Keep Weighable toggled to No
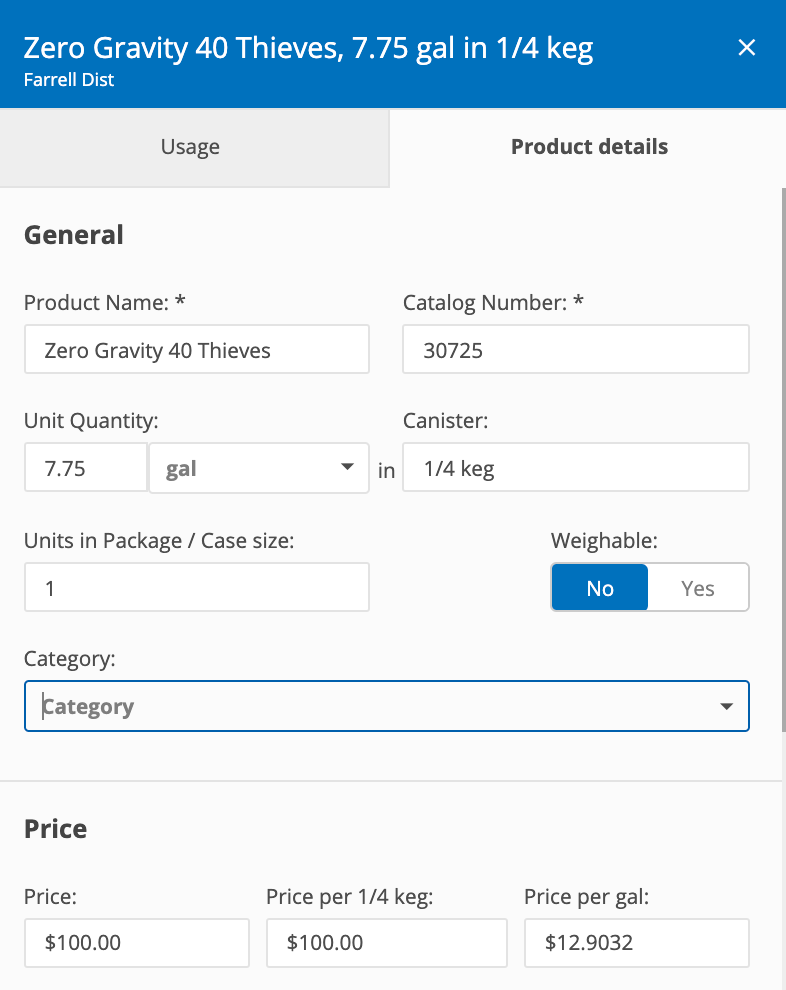 pyautogui.click(x=599, y=587)
